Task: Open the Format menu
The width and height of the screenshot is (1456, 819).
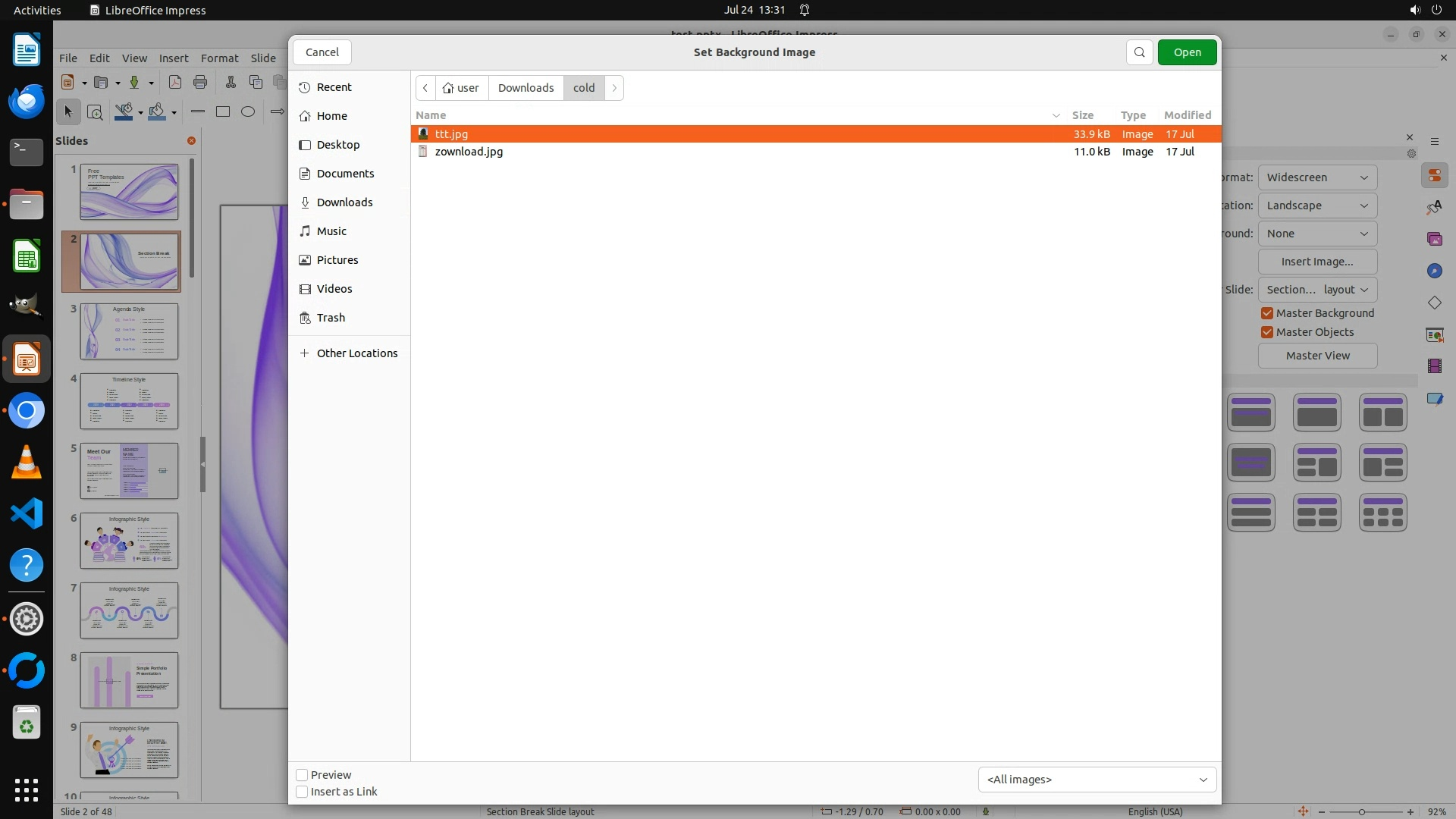Action: coord(219,58)
